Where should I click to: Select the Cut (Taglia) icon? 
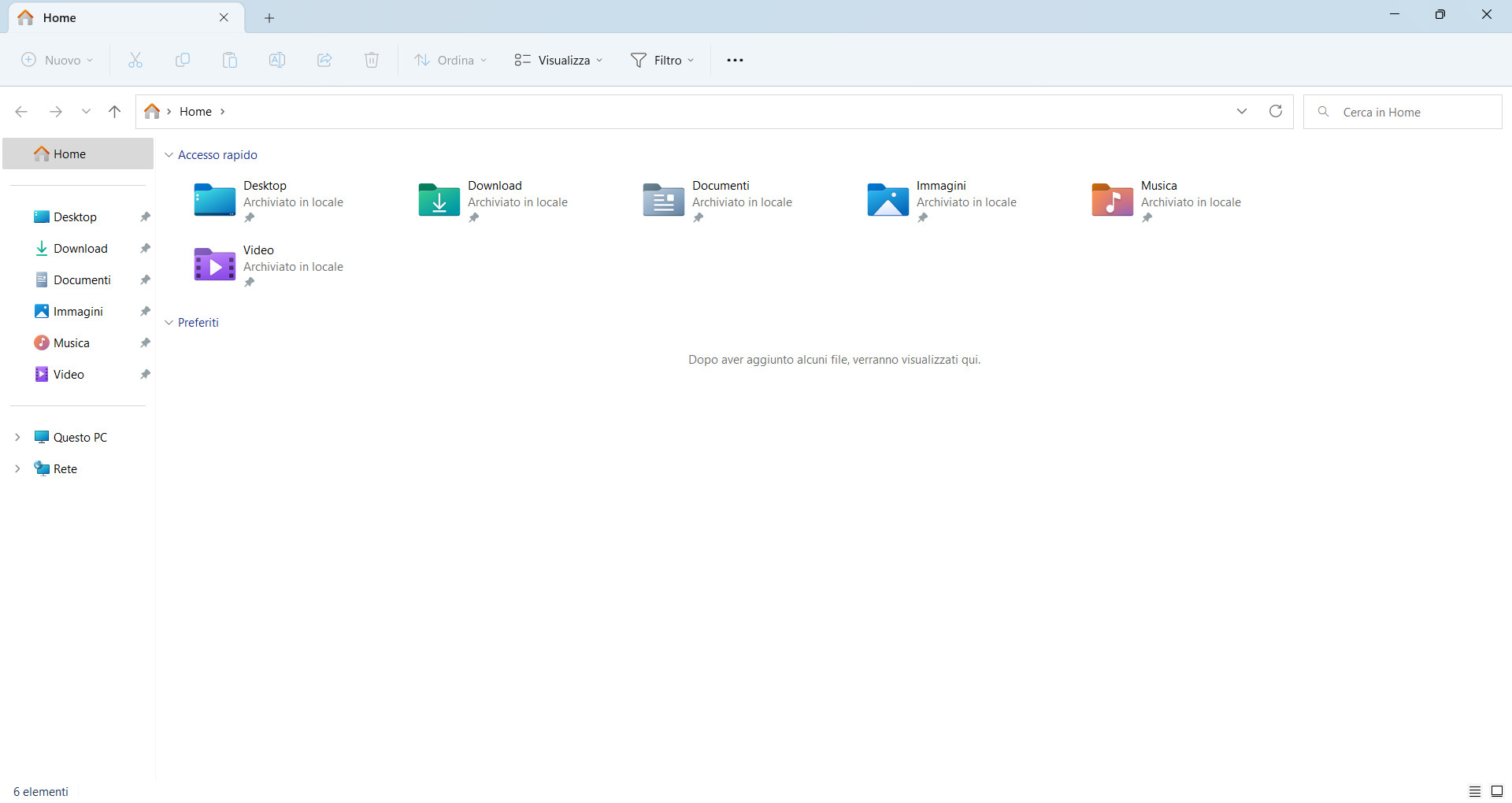click(x=135, y=60)
